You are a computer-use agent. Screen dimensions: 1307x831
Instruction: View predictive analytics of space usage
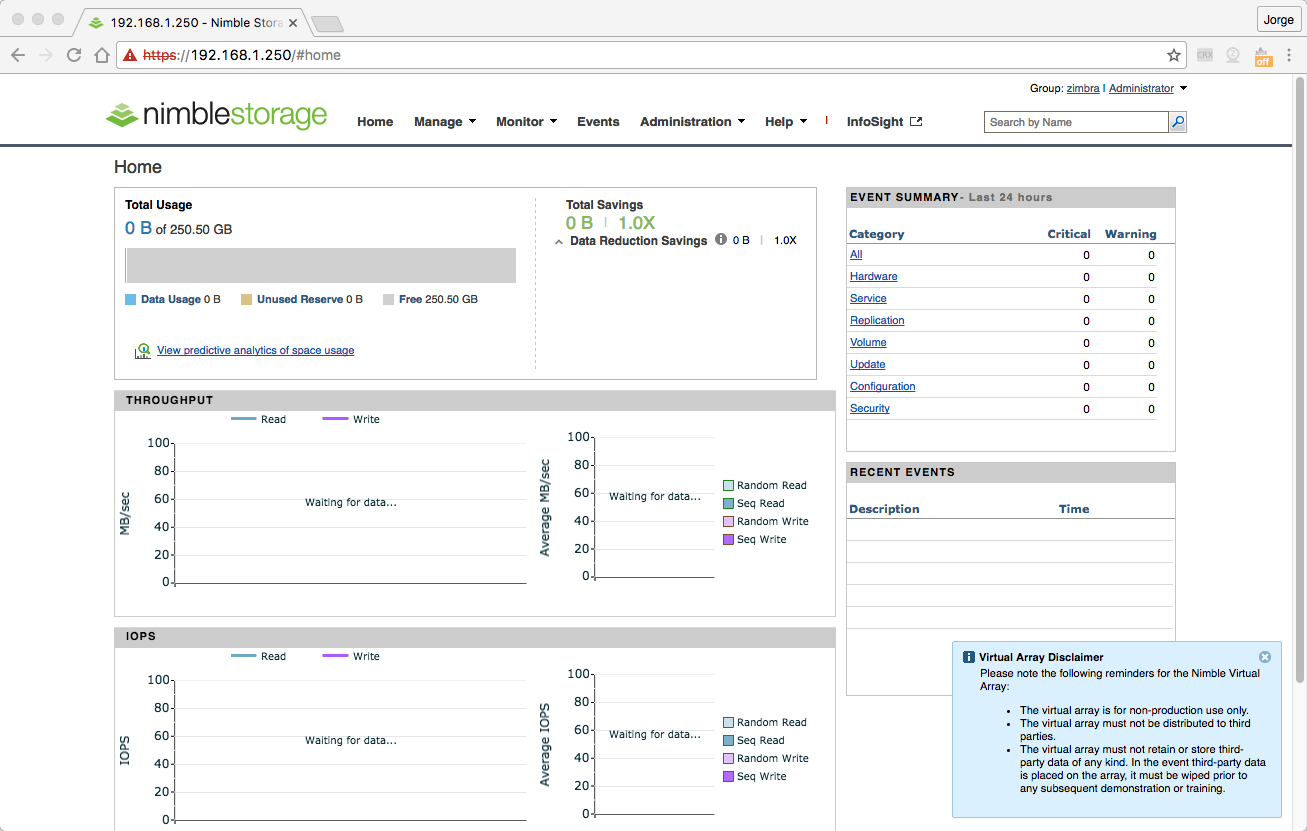coord(255,351)
